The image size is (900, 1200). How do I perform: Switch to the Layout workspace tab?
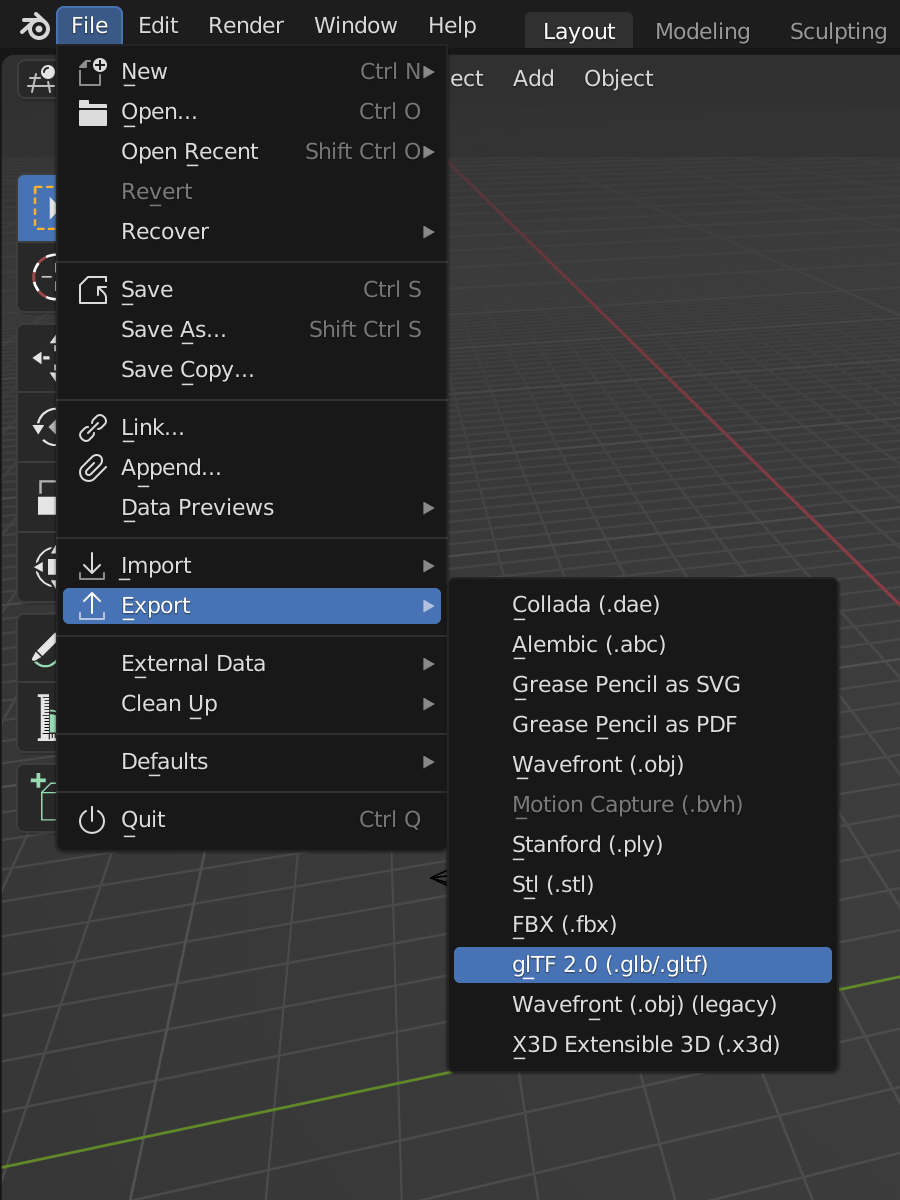pos(579,32)
